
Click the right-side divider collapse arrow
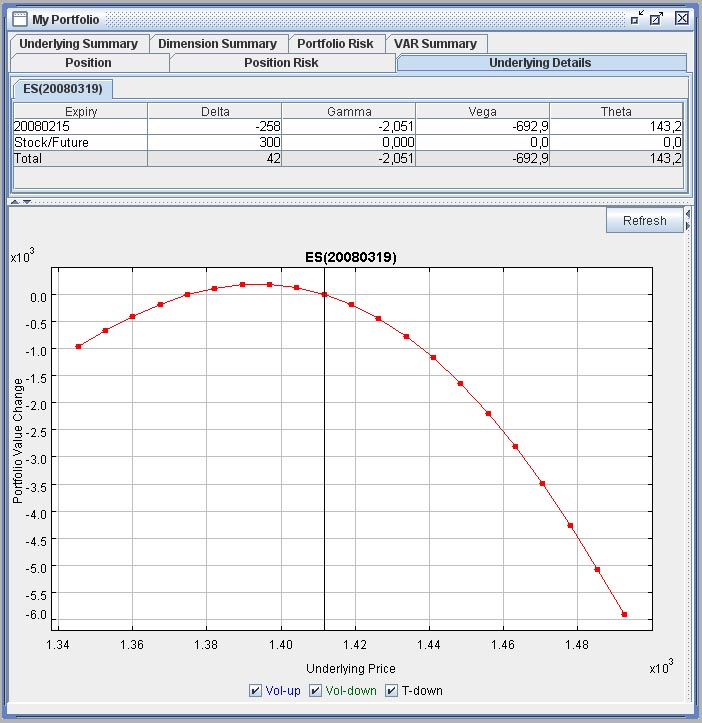point(687,213)
